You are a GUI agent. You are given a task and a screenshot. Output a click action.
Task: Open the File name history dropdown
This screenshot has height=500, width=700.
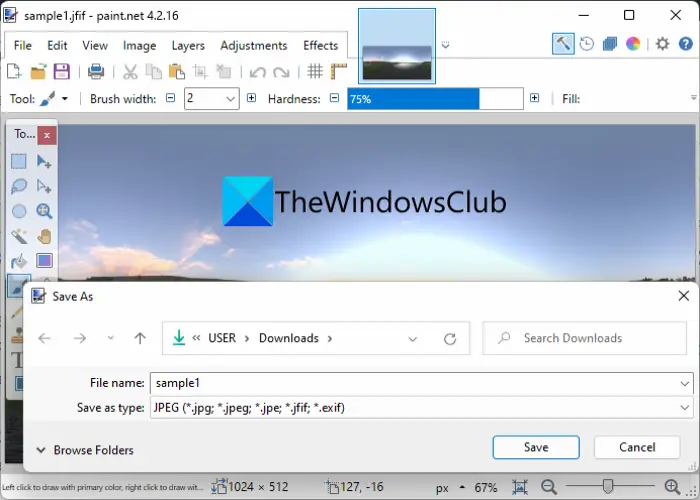684,383
